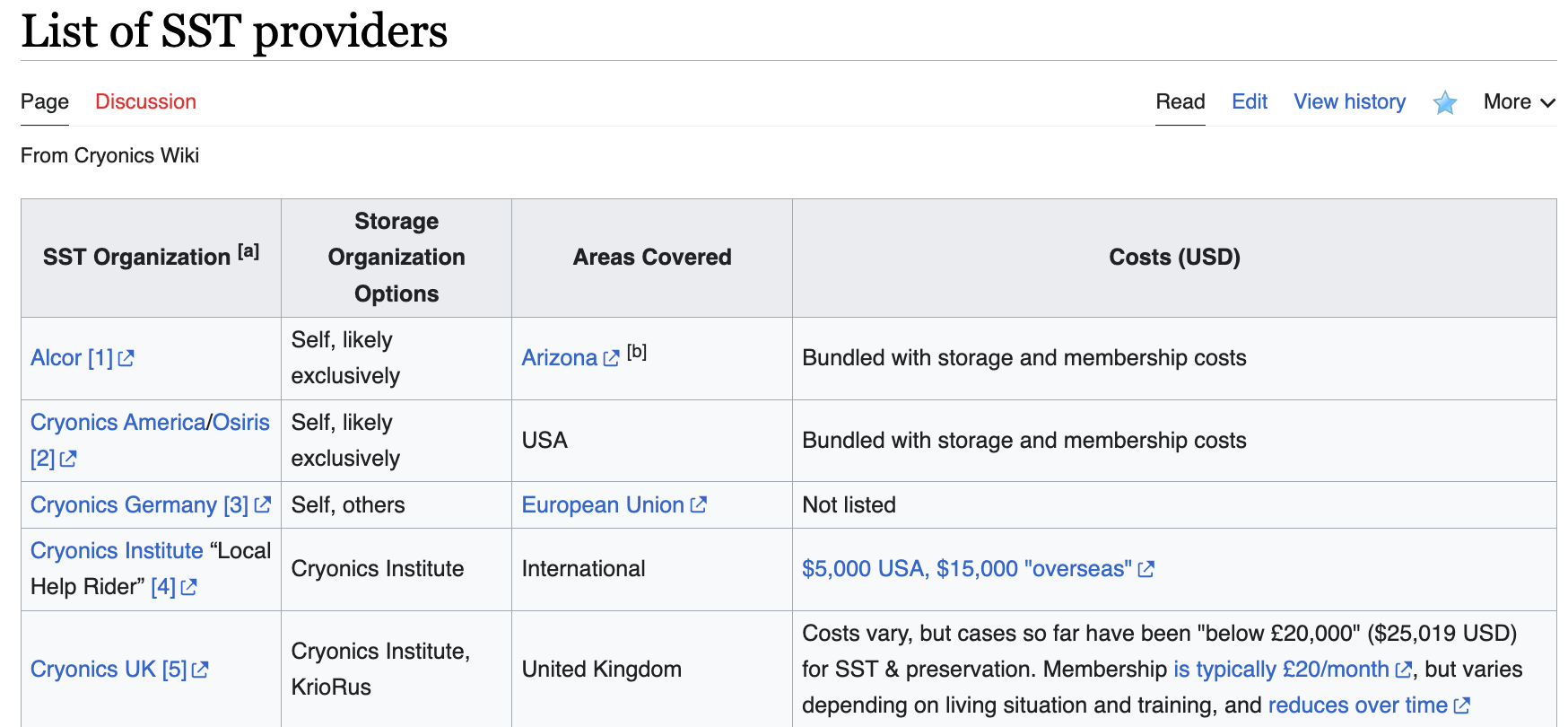
Task: Click the watchlist star icon
Action: (x=1444, y=102)
